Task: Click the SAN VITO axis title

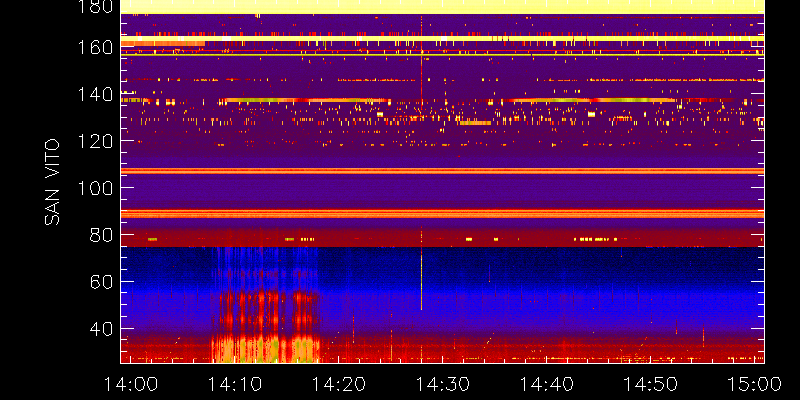Action: pos(52,183)
